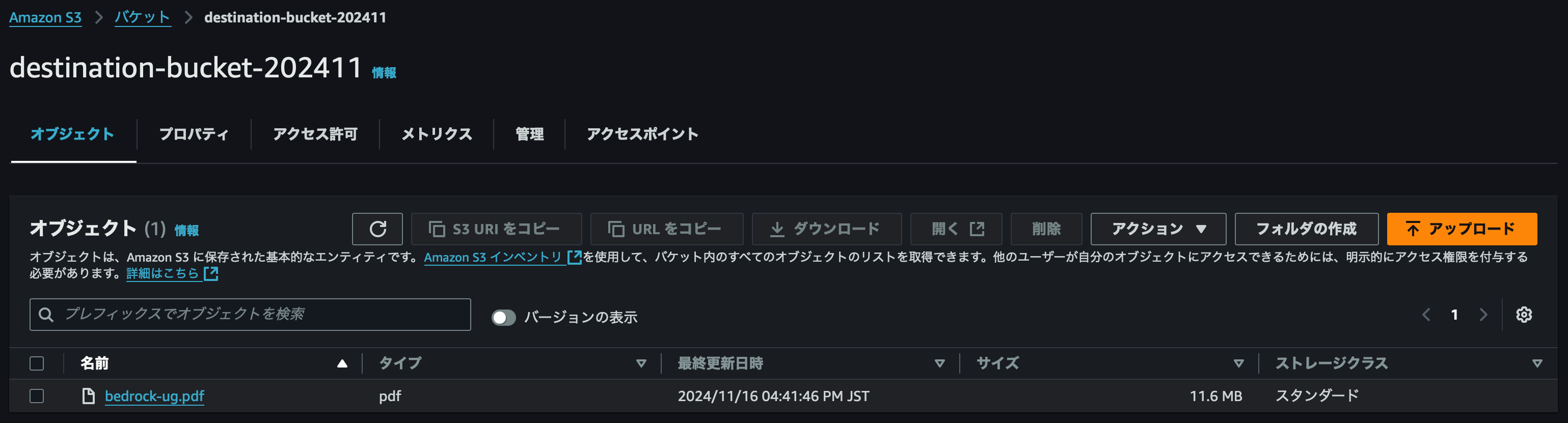
Task: Open the page display settings gear
Action: (x=1525, y=315)
